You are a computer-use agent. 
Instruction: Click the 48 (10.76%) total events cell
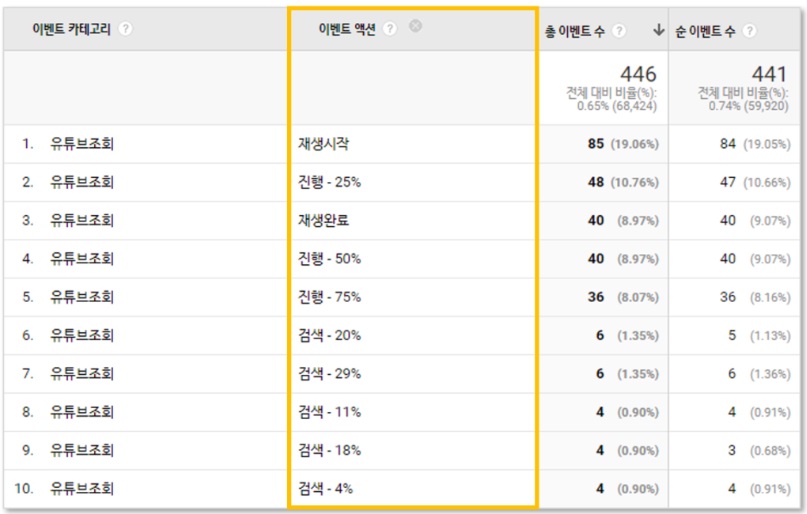click(623, 182)
